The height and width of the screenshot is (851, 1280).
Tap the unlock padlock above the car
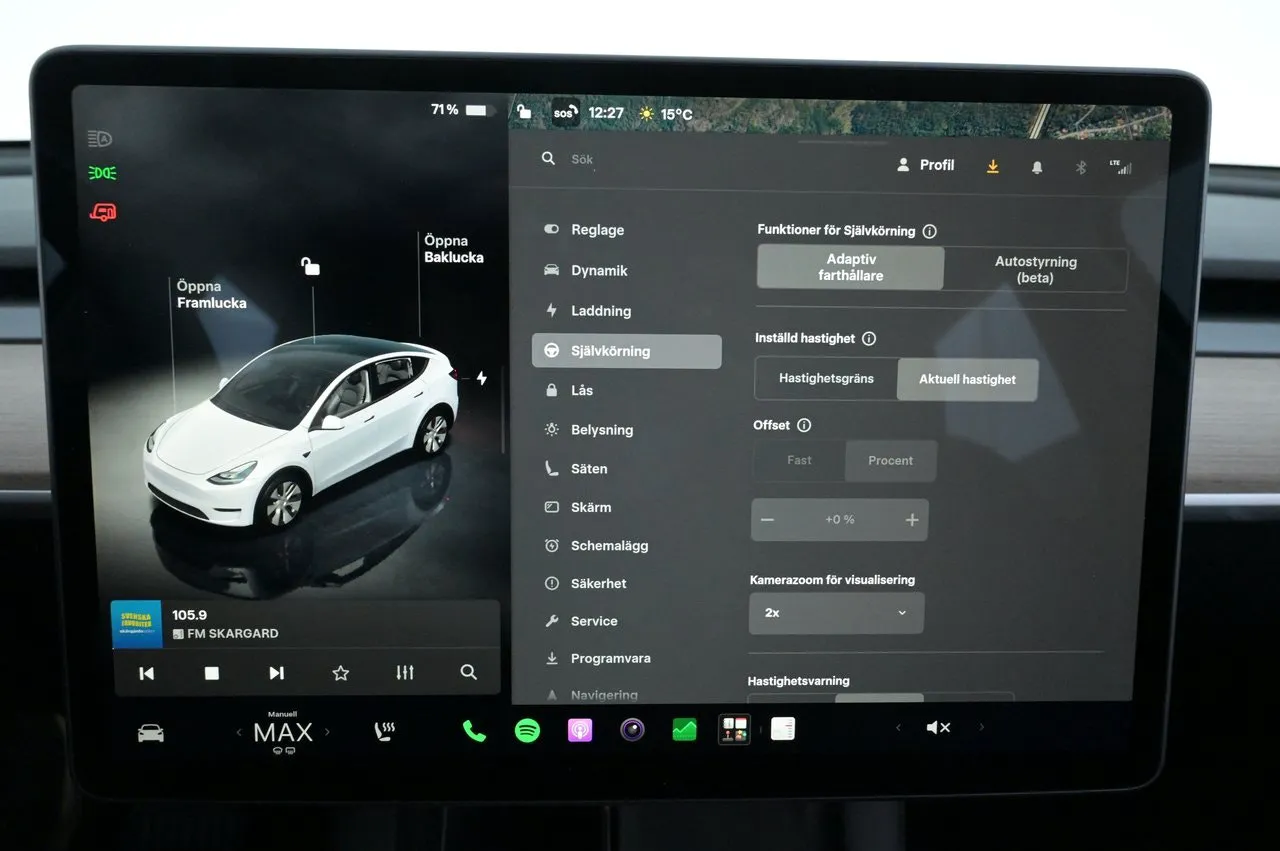point(311,266)
